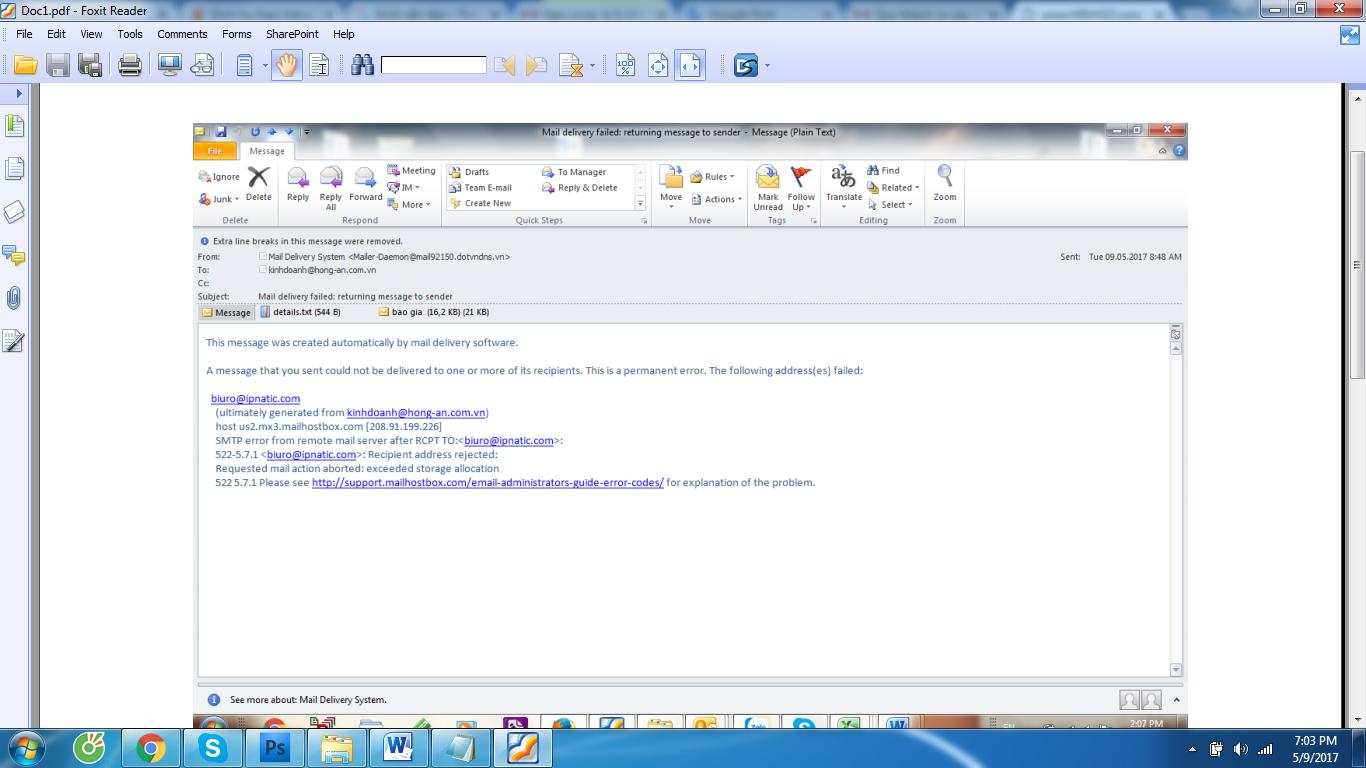Click the support.mailhostbox.com error codes link
Screen dimensions: 1366x768
(x=488, y=482)
